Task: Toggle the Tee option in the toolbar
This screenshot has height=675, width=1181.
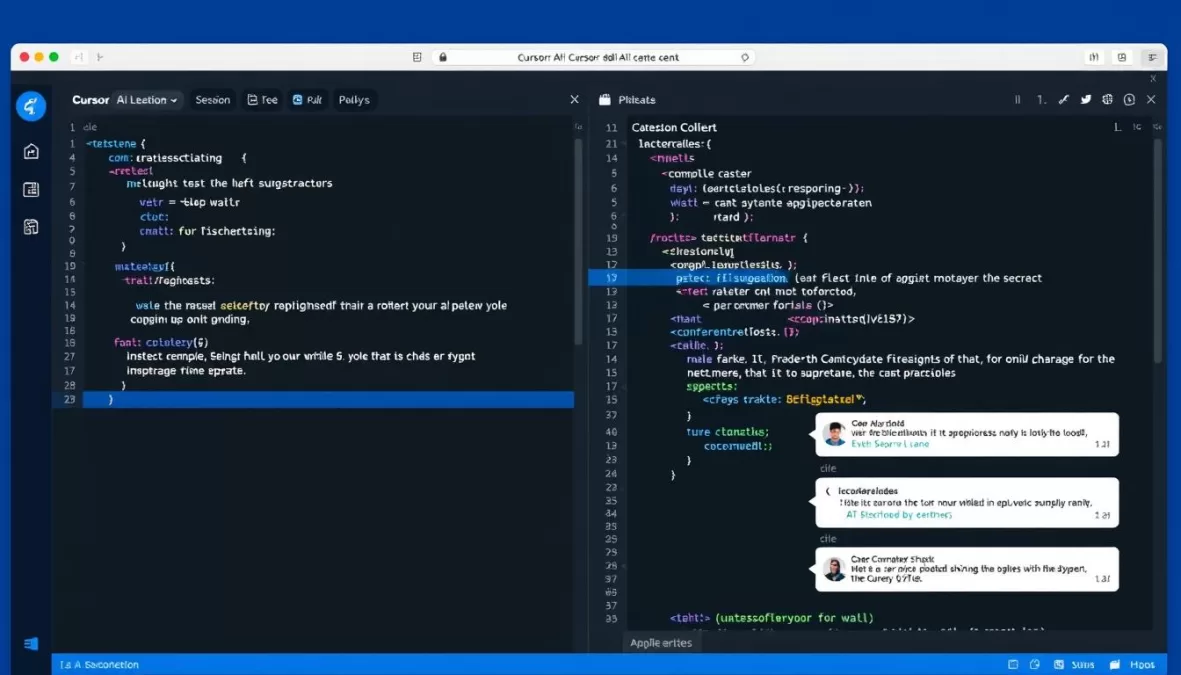Action: pyautogui.click(x=262, y=99)
